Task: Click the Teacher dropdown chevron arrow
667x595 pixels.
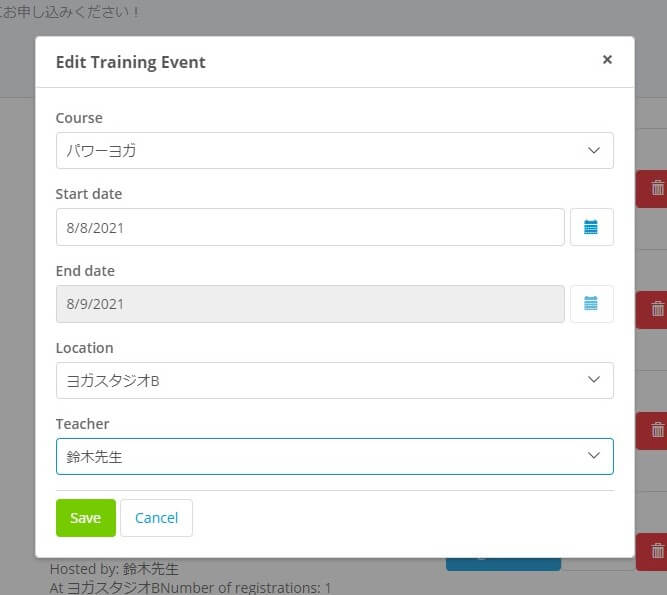Action: tap(594, 456)
